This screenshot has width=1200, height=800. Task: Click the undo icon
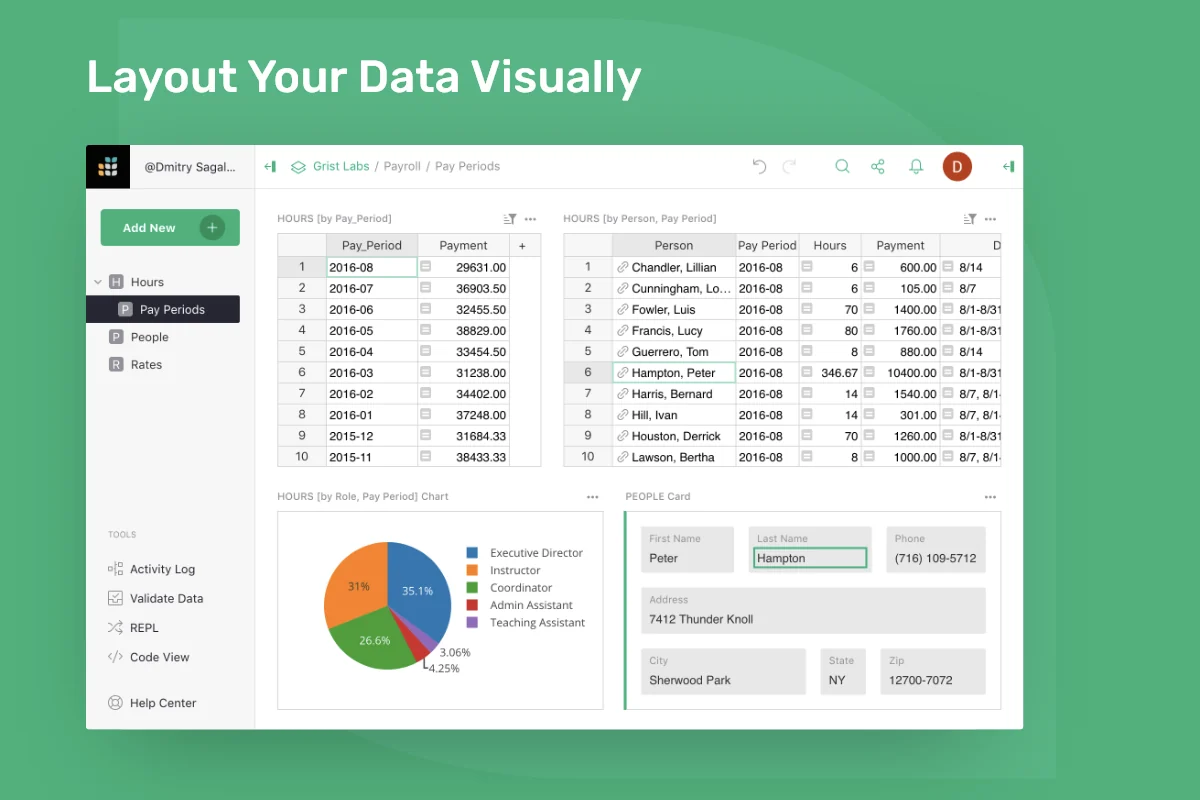click(759, 167)
